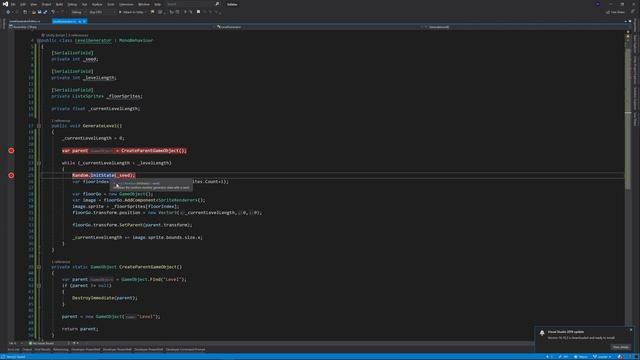Open the Project menu
Screen dimensions: 640x360
point(47,4)
